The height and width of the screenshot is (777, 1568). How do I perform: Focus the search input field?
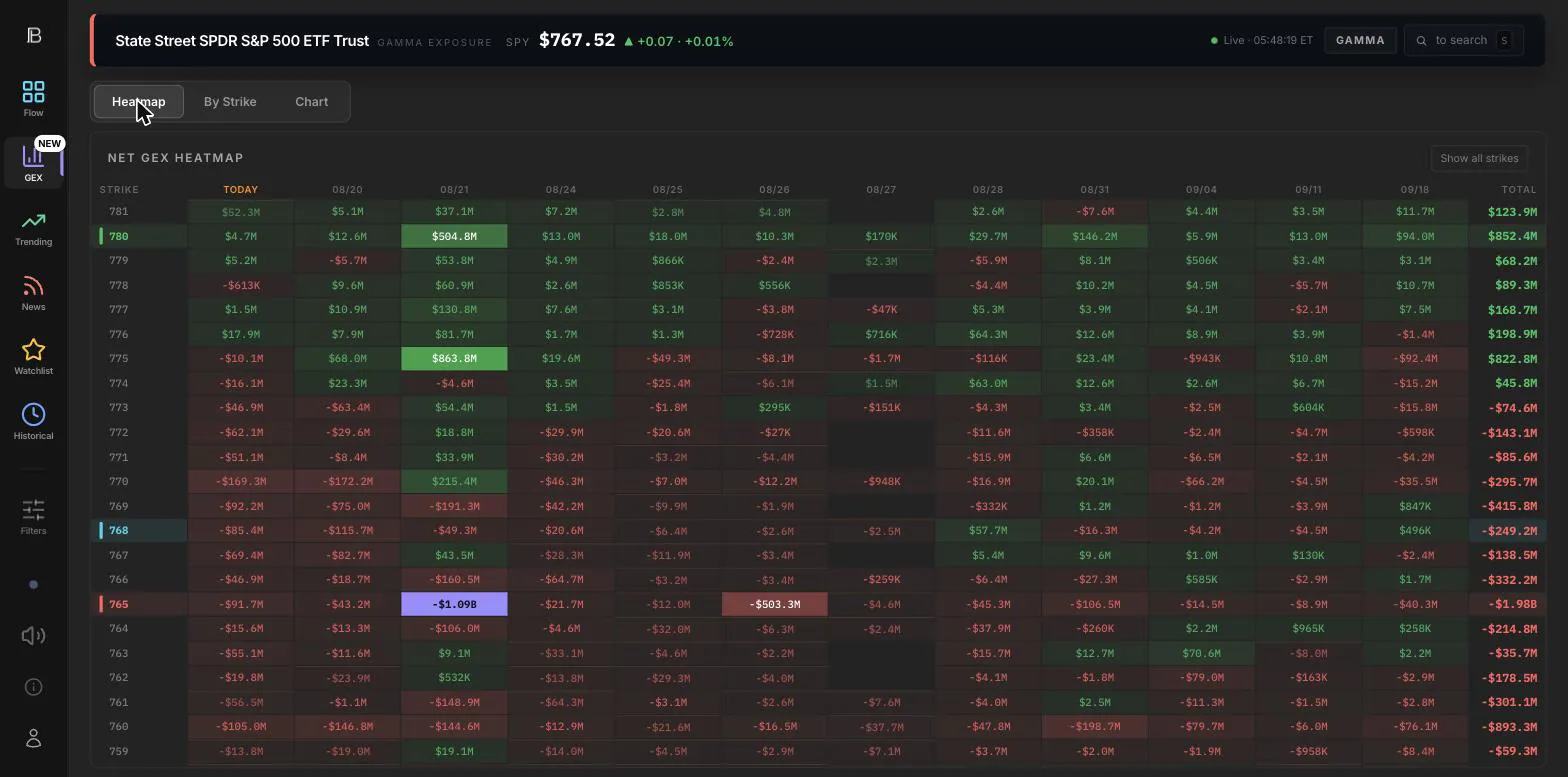(x=1463, y=40)
